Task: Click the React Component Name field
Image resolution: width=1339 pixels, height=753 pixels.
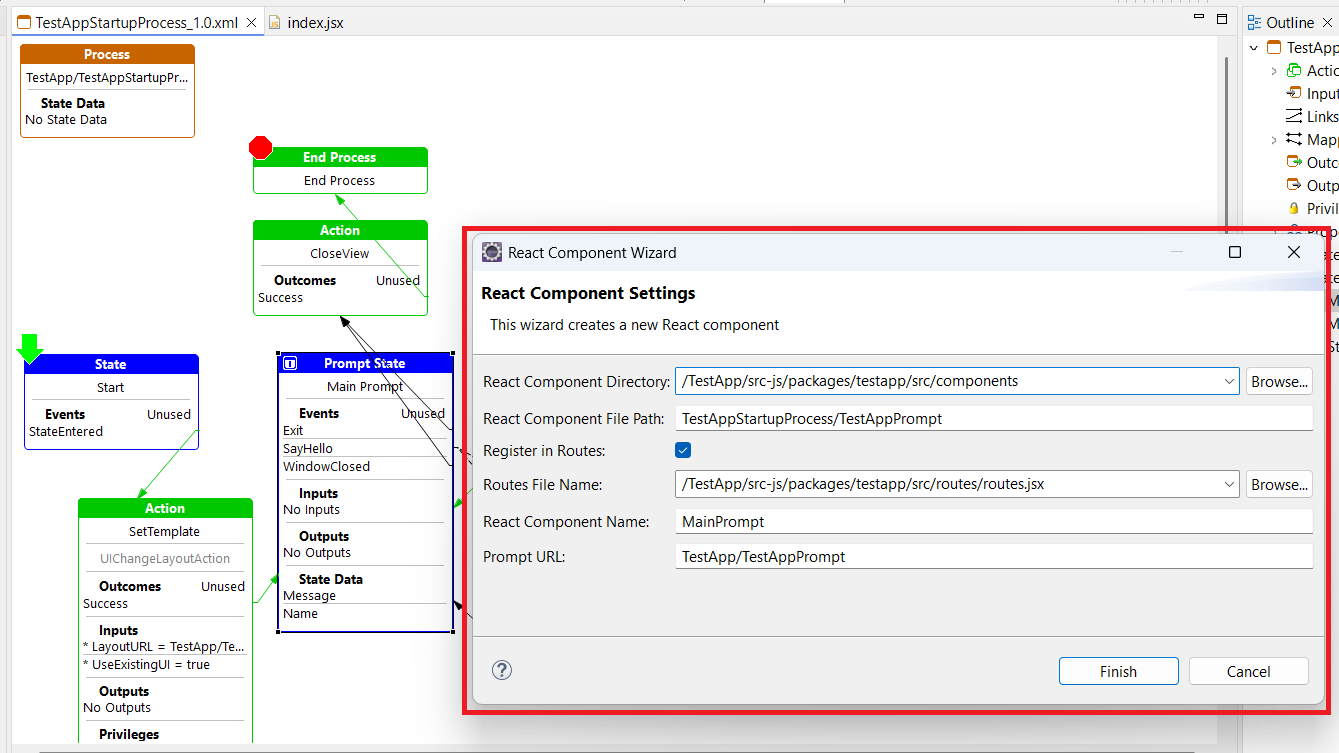Action: coord(993,521)
